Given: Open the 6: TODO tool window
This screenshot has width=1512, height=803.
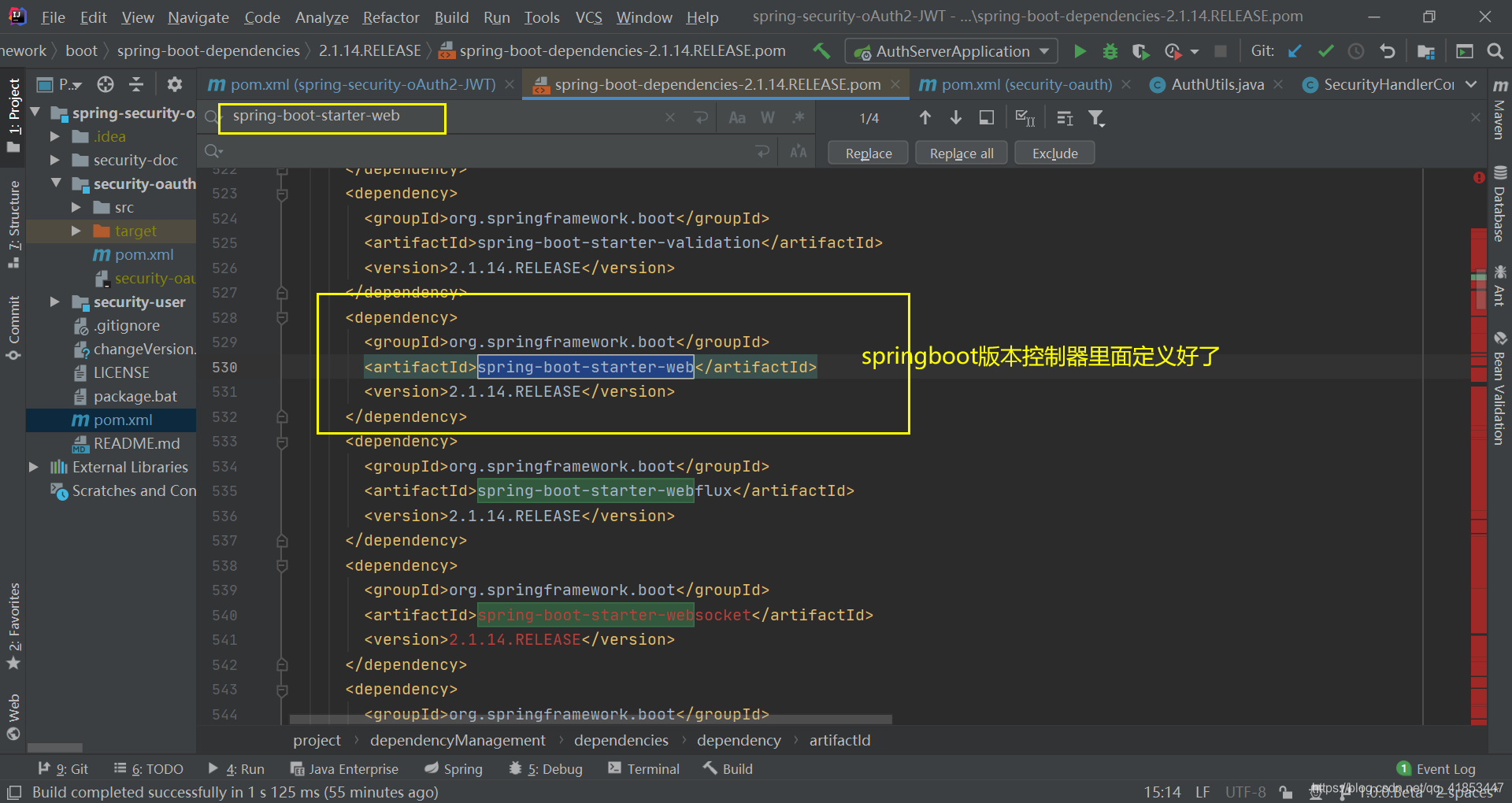Looking at the screenshot, I should click(x=149, y=769).
